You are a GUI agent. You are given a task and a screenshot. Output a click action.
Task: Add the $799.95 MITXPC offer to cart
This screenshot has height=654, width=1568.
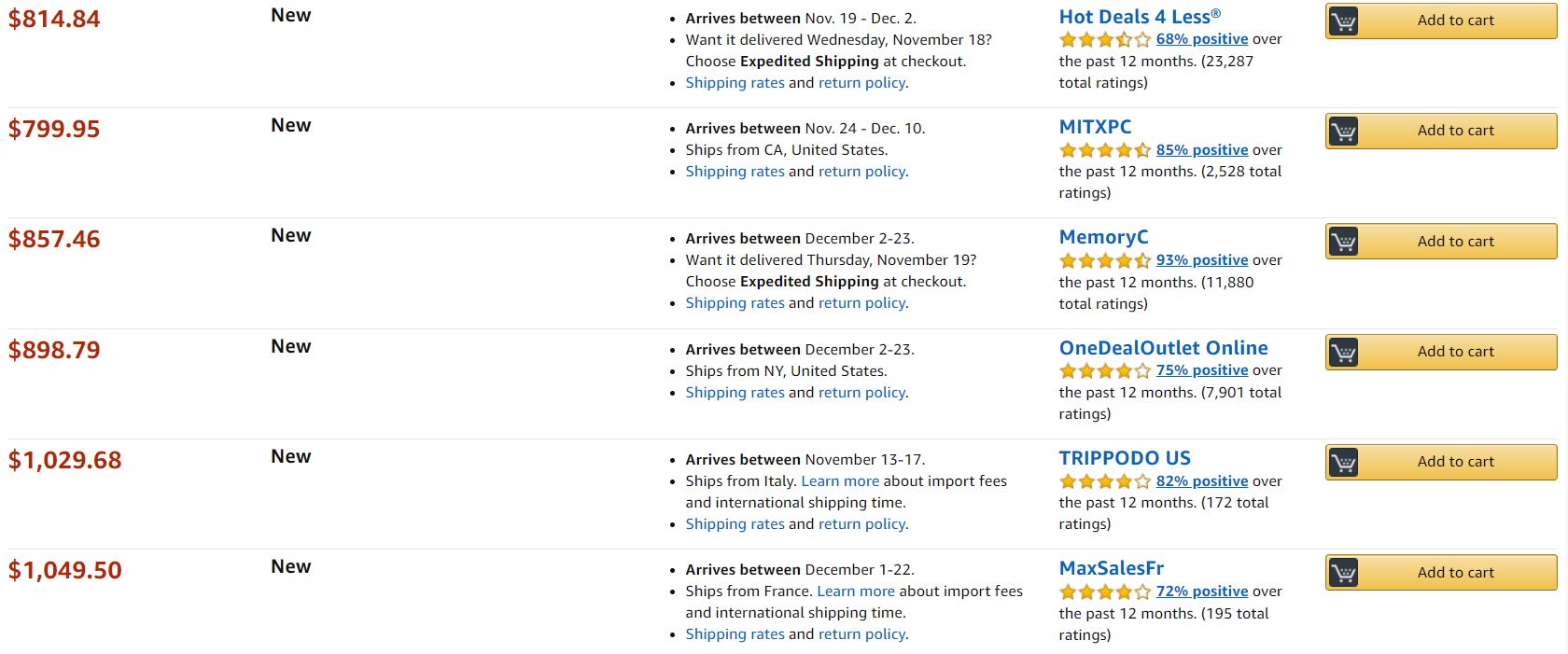(x=1455, y=131)
